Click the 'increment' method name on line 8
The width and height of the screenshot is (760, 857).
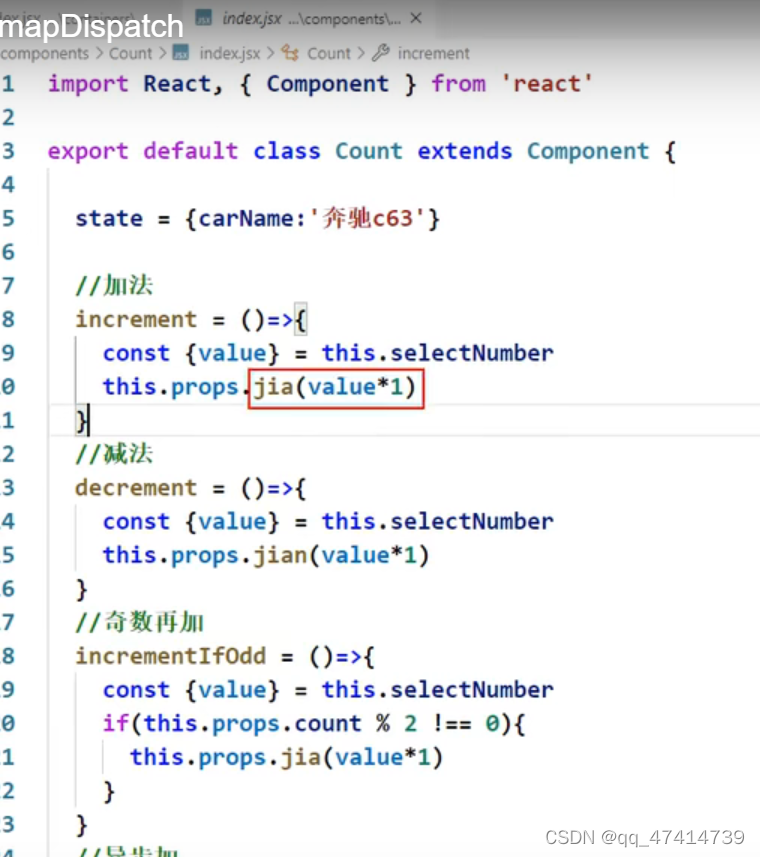pyautogui.click(x=136, y=320)
